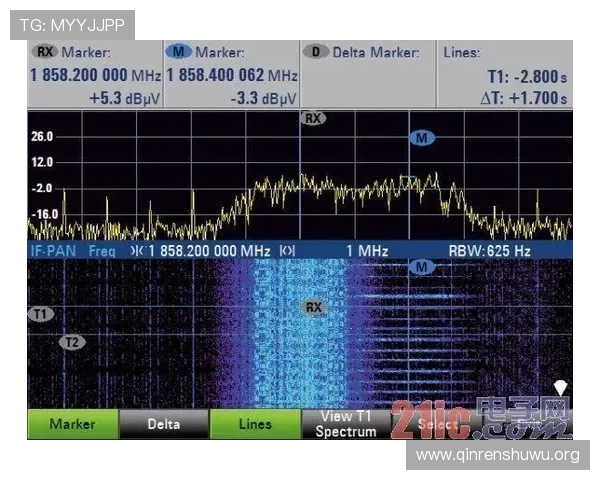Click the blue M badge in the readout header
Image resolution: width=600 pixels, height=480 pixels.
pos(180,52)
